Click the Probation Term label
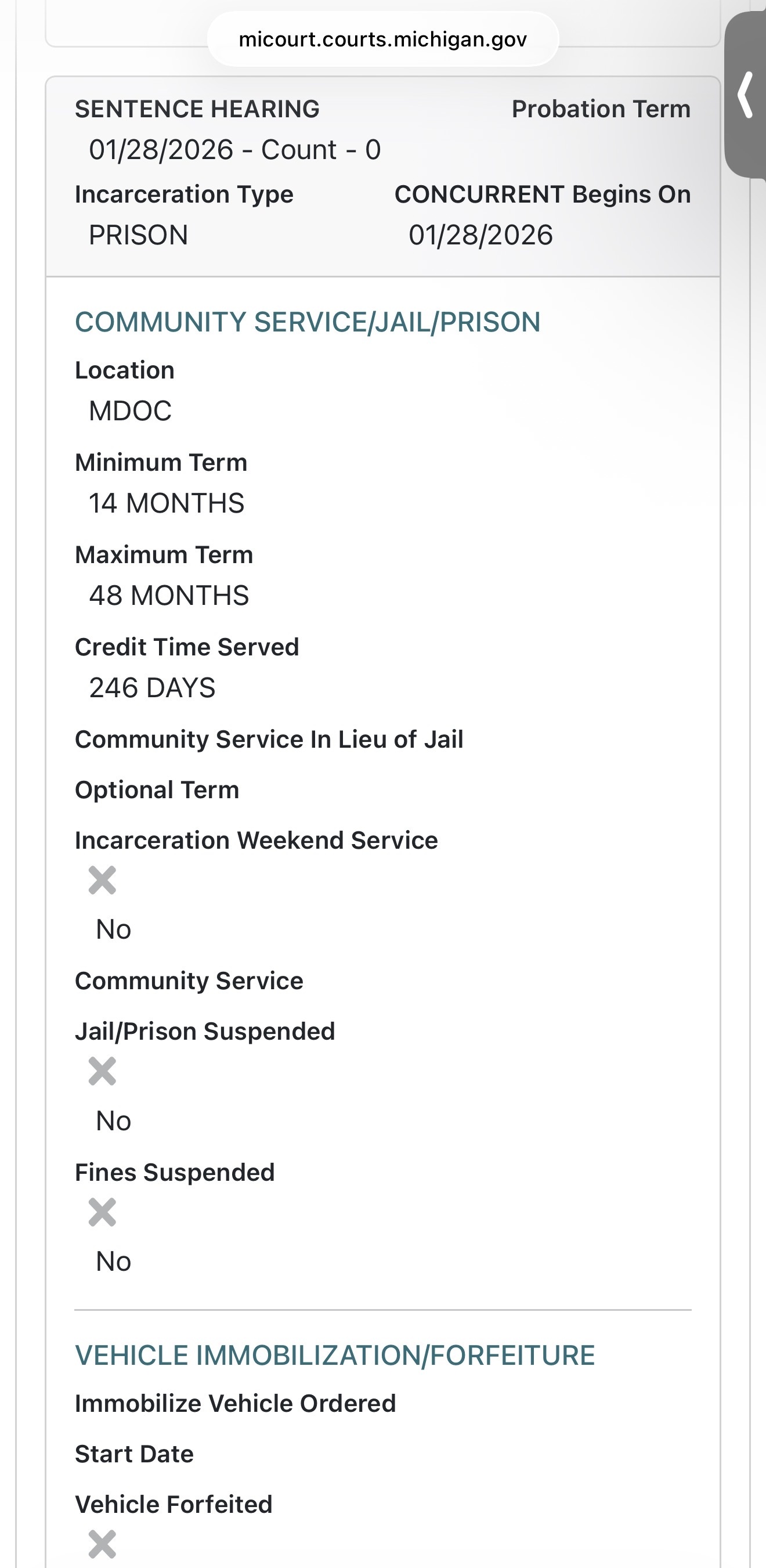This screenshot has height=1568, width=766. (601, 109)
